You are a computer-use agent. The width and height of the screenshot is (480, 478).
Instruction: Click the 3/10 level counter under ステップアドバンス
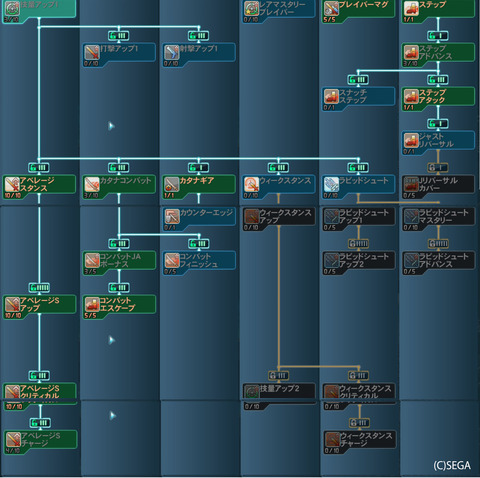tap(410, 64)
